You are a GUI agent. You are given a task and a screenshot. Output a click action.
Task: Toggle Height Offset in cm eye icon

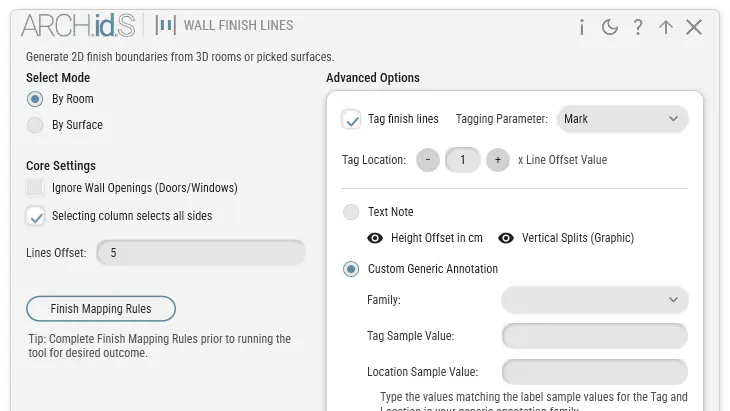(375, 238)
